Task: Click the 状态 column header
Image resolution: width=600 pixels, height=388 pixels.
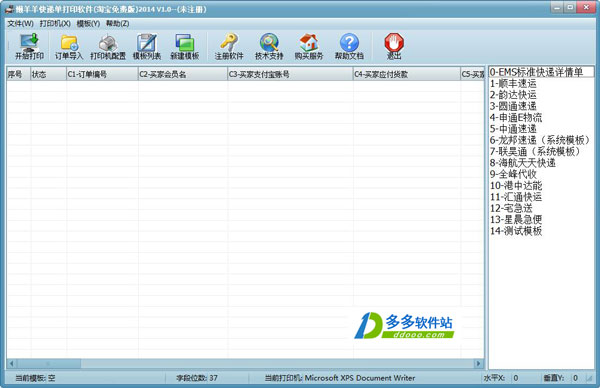Action: pos(48,74)
